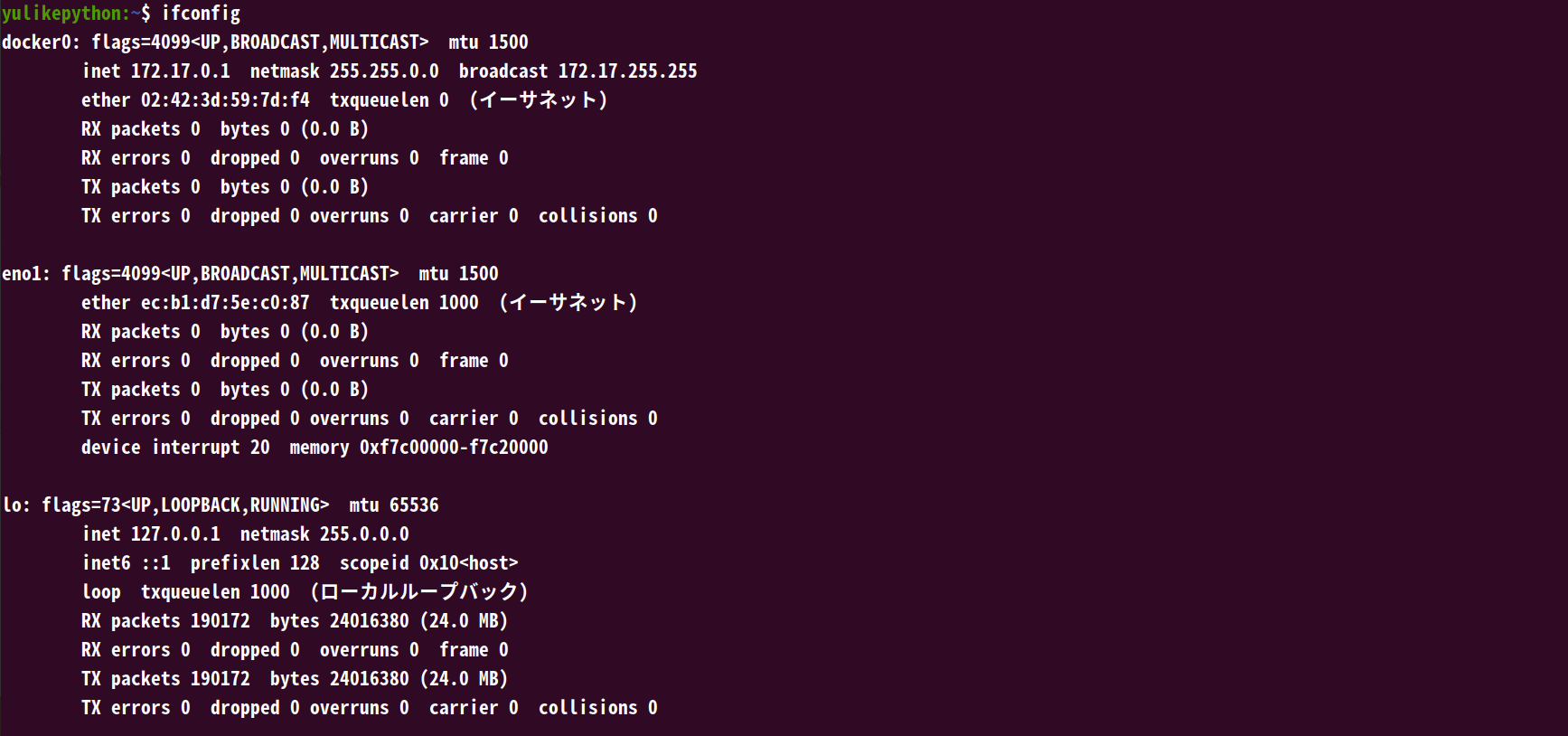Click the netmask 255.0.0.0 value

(x=364, y=534)
